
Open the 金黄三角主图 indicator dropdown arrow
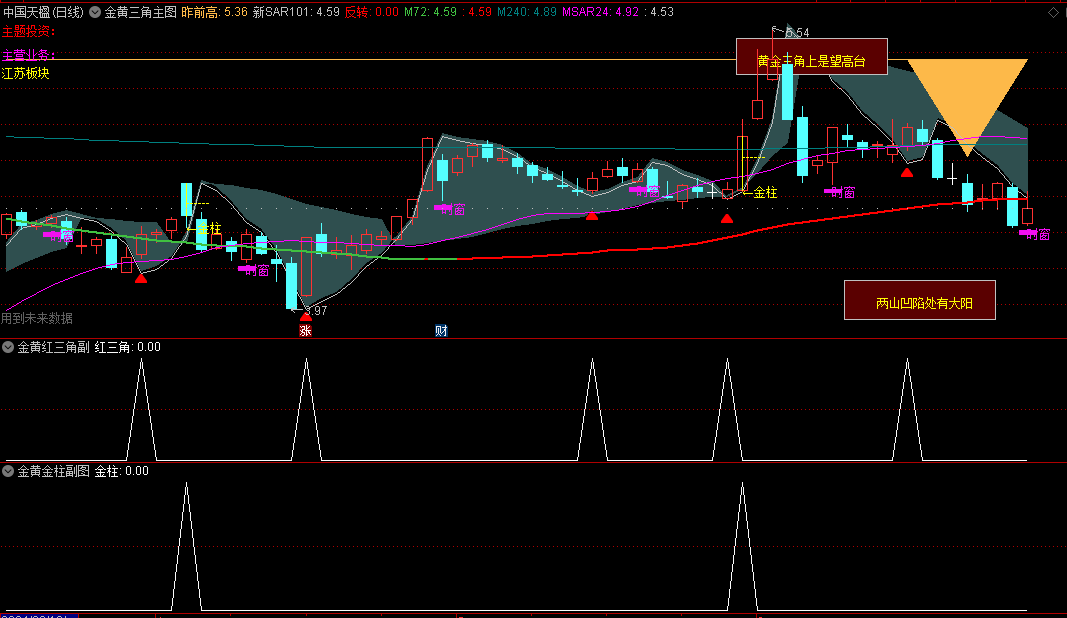pyautogui.click(x=95, y=12)
